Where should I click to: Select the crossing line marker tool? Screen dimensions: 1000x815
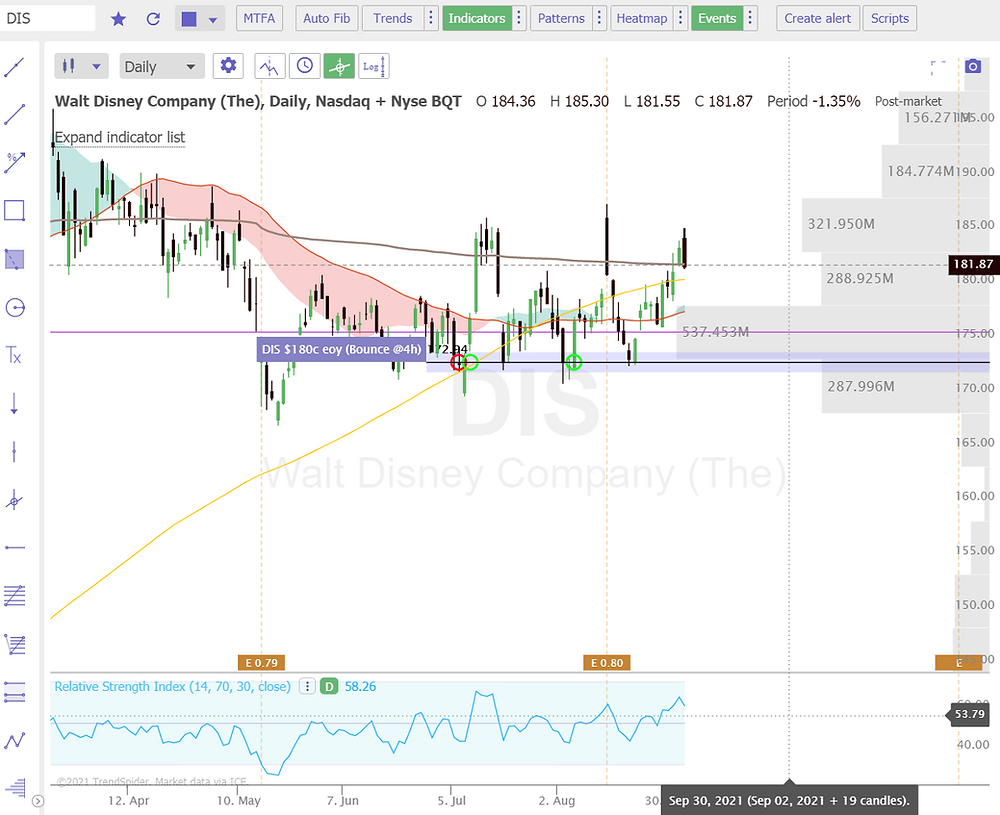pyautogui.click(x=14, y=500)
